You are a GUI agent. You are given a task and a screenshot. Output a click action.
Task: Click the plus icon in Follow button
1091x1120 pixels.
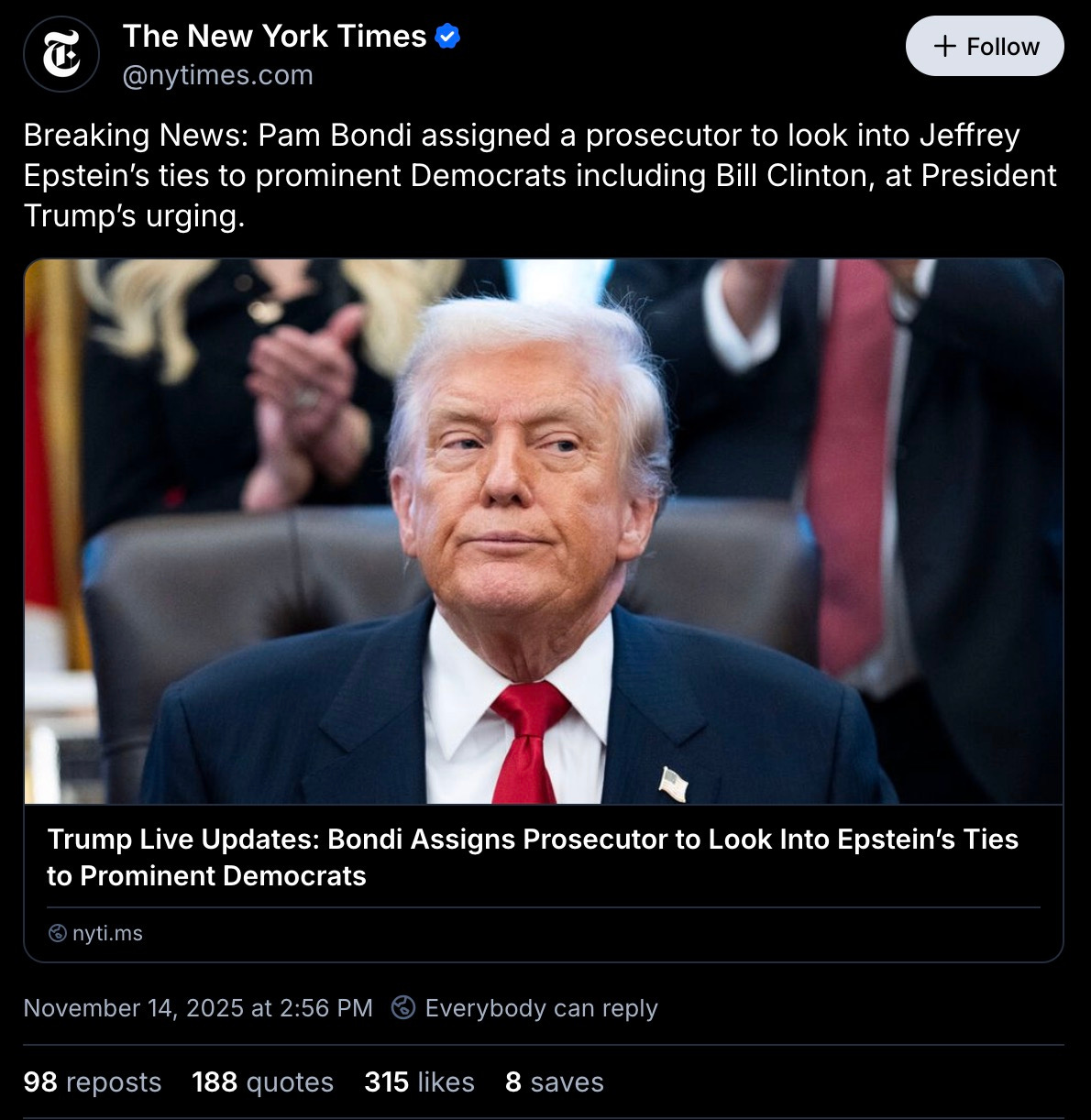(x=944, y=47)
